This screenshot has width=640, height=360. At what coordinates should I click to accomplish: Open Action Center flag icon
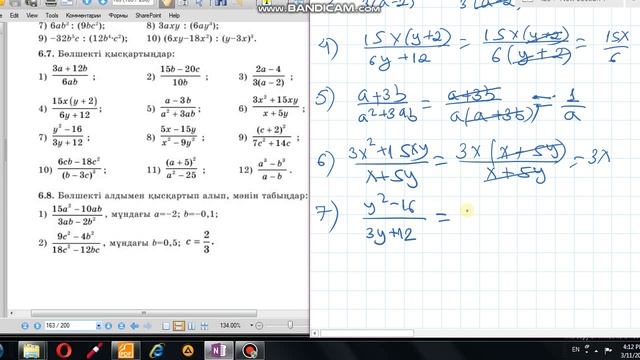coord(608,350)
